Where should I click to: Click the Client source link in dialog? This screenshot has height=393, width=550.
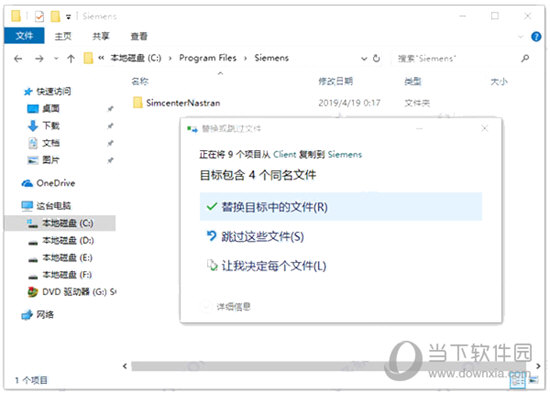[x=284, y=154]
